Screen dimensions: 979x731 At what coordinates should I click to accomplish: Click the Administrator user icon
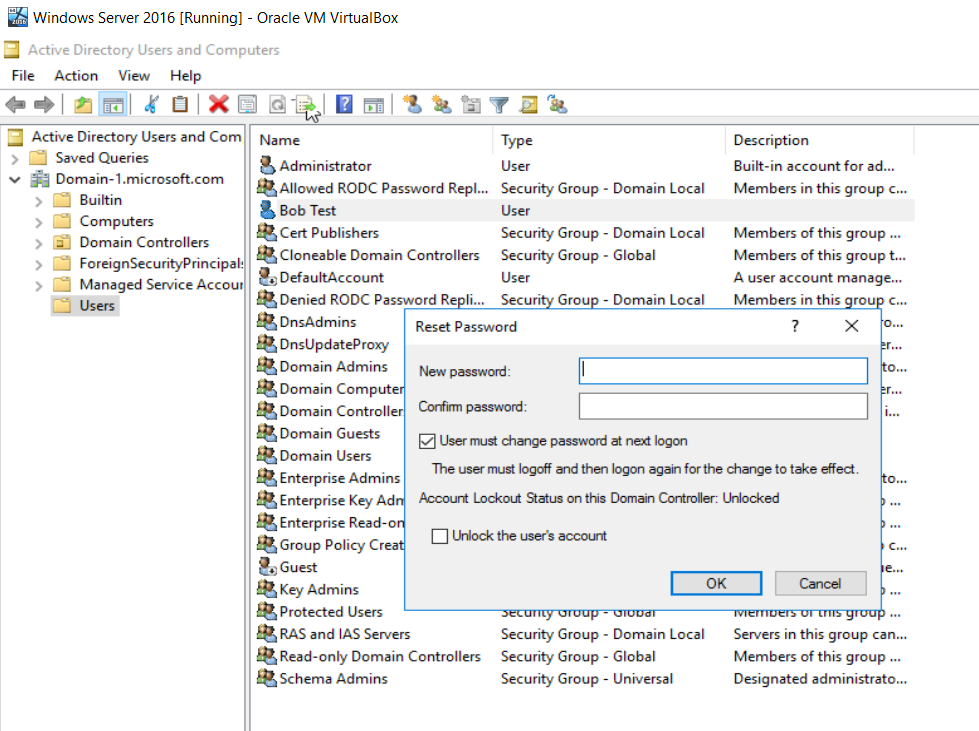pyautogui.click(x=267, y=165)
